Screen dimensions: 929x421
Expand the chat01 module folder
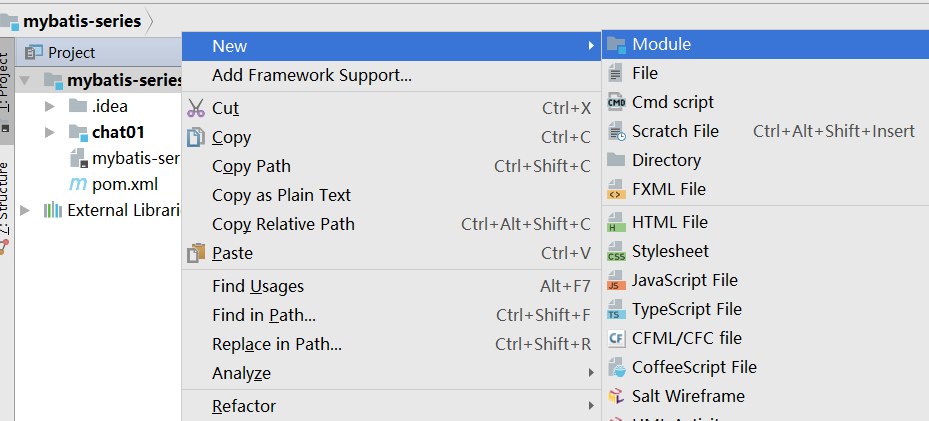(x=50, y=132)
